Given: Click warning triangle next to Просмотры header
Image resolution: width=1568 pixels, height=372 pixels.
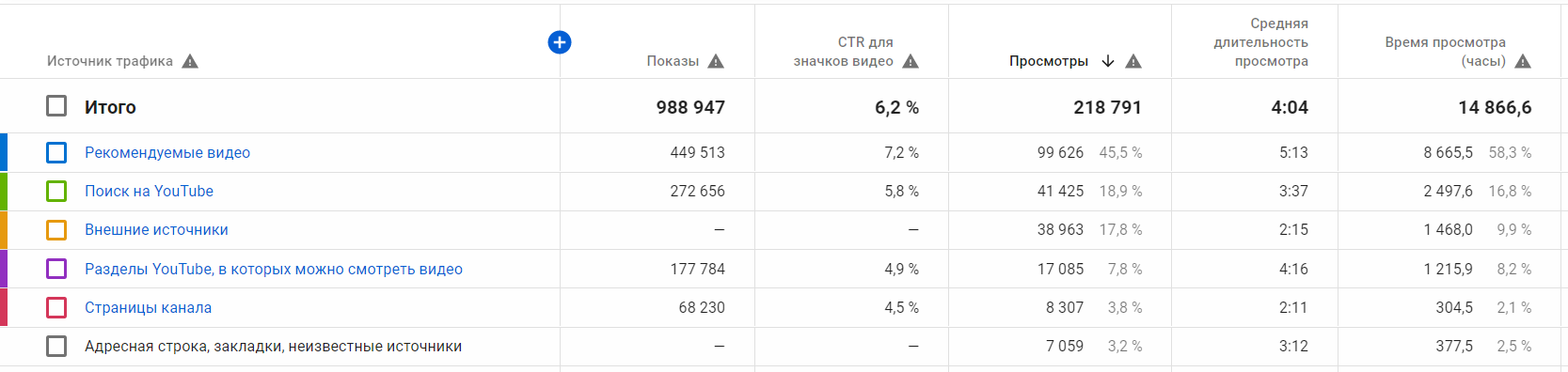Looking at the screenshot, I should click(x=1133, y=61).
